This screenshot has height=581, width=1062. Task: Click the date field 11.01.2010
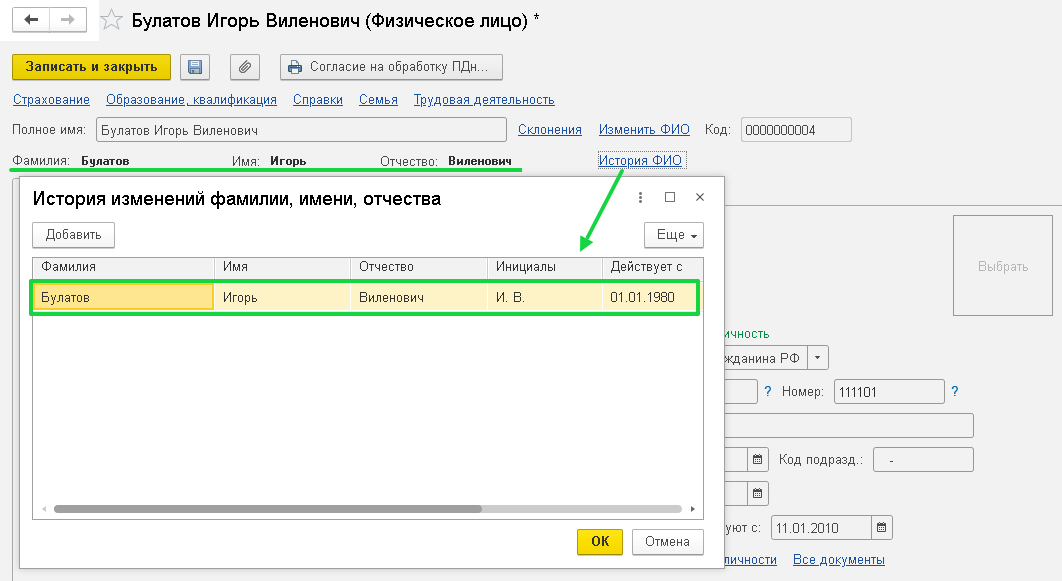(x=821, y=528)
